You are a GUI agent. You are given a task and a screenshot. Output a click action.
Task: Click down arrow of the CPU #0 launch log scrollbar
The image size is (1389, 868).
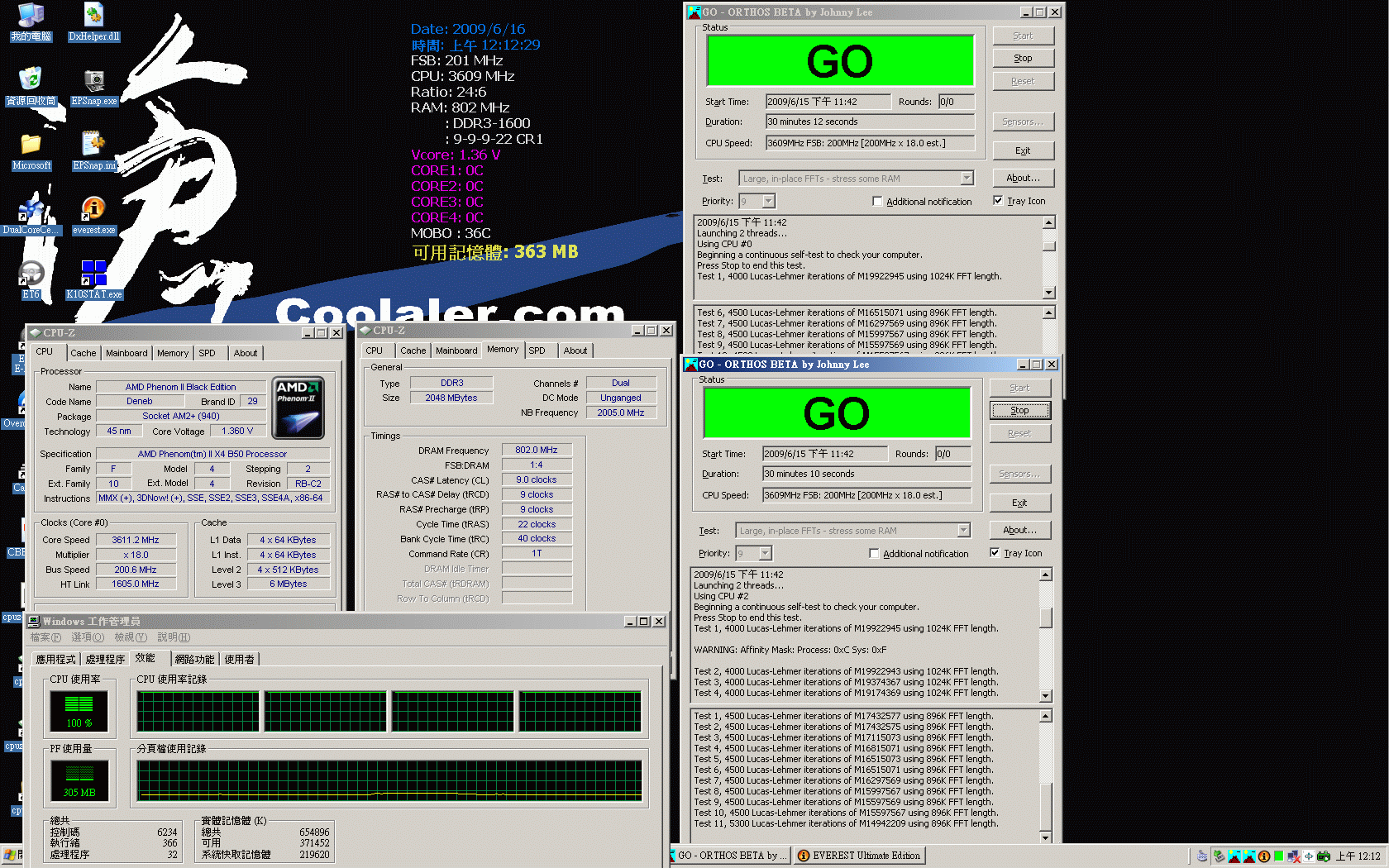[x=1049, y=293]
